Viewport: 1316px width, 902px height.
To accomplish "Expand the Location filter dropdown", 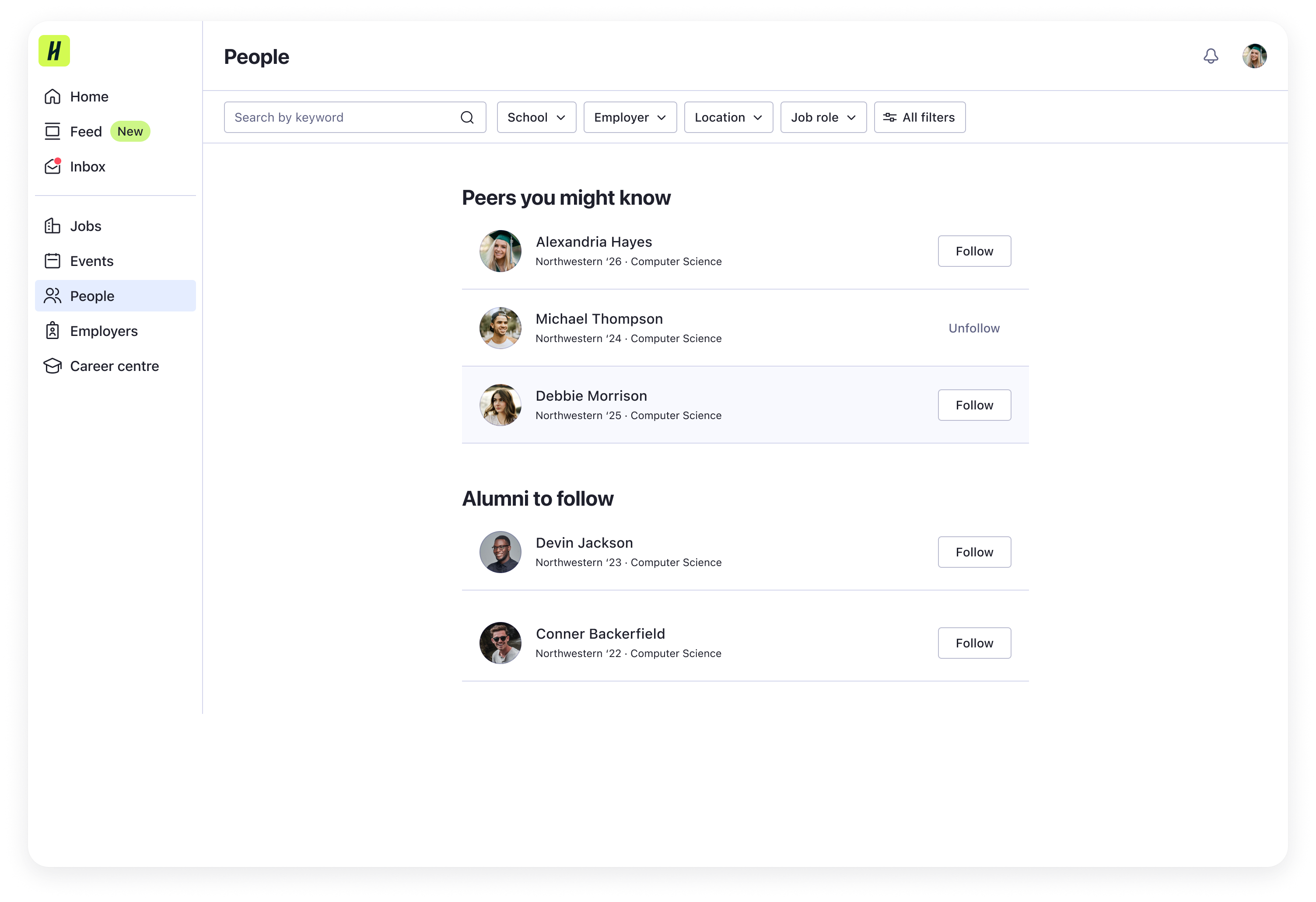I will [x=729, y=117].
